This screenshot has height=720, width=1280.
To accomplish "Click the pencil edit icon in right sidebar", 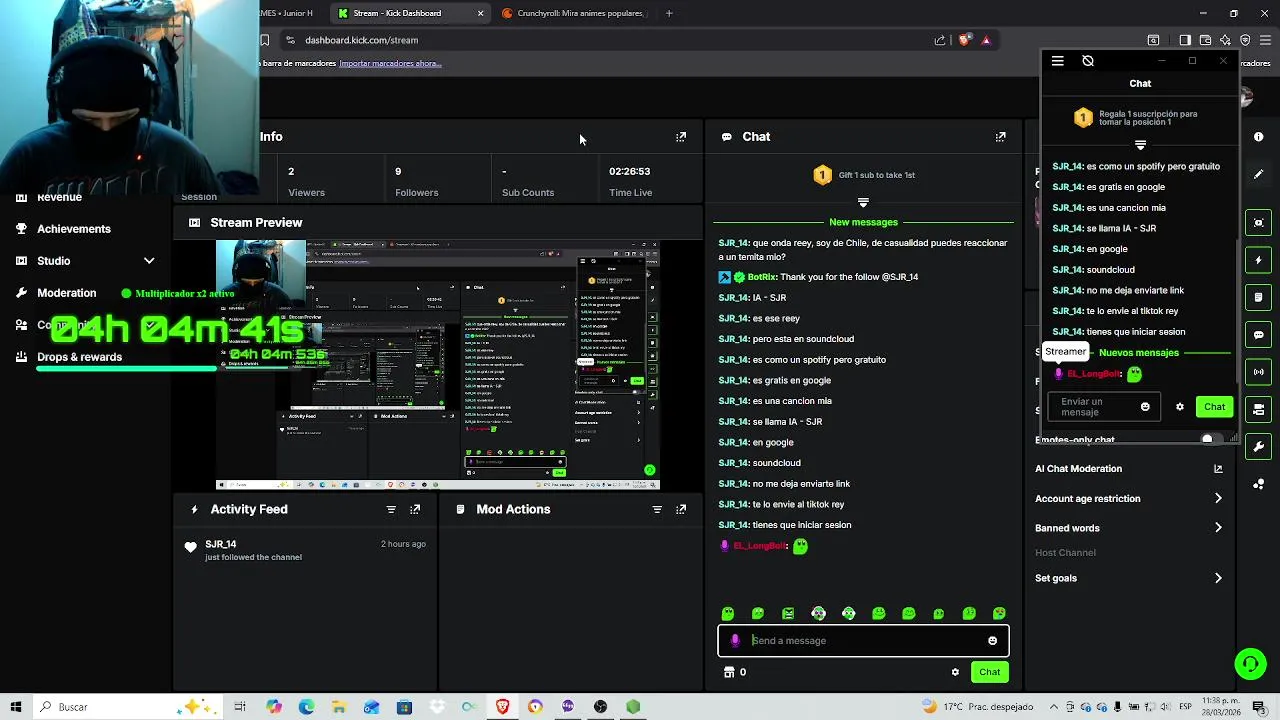I will tap(1258, 174).
